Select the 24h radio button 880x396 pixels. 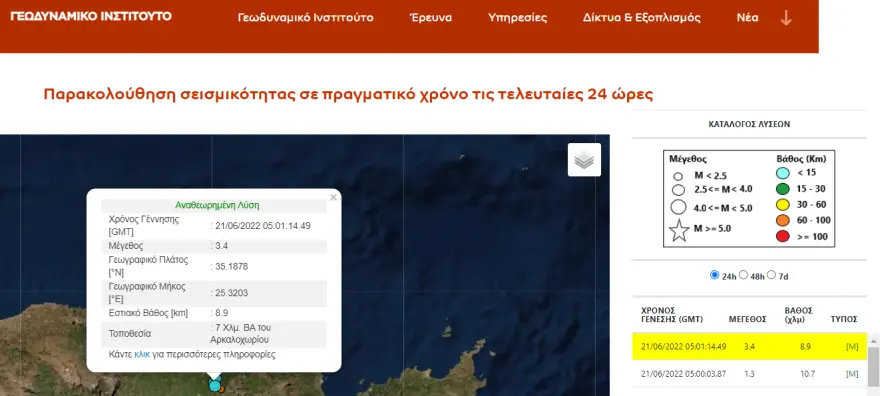click(714, 275)
